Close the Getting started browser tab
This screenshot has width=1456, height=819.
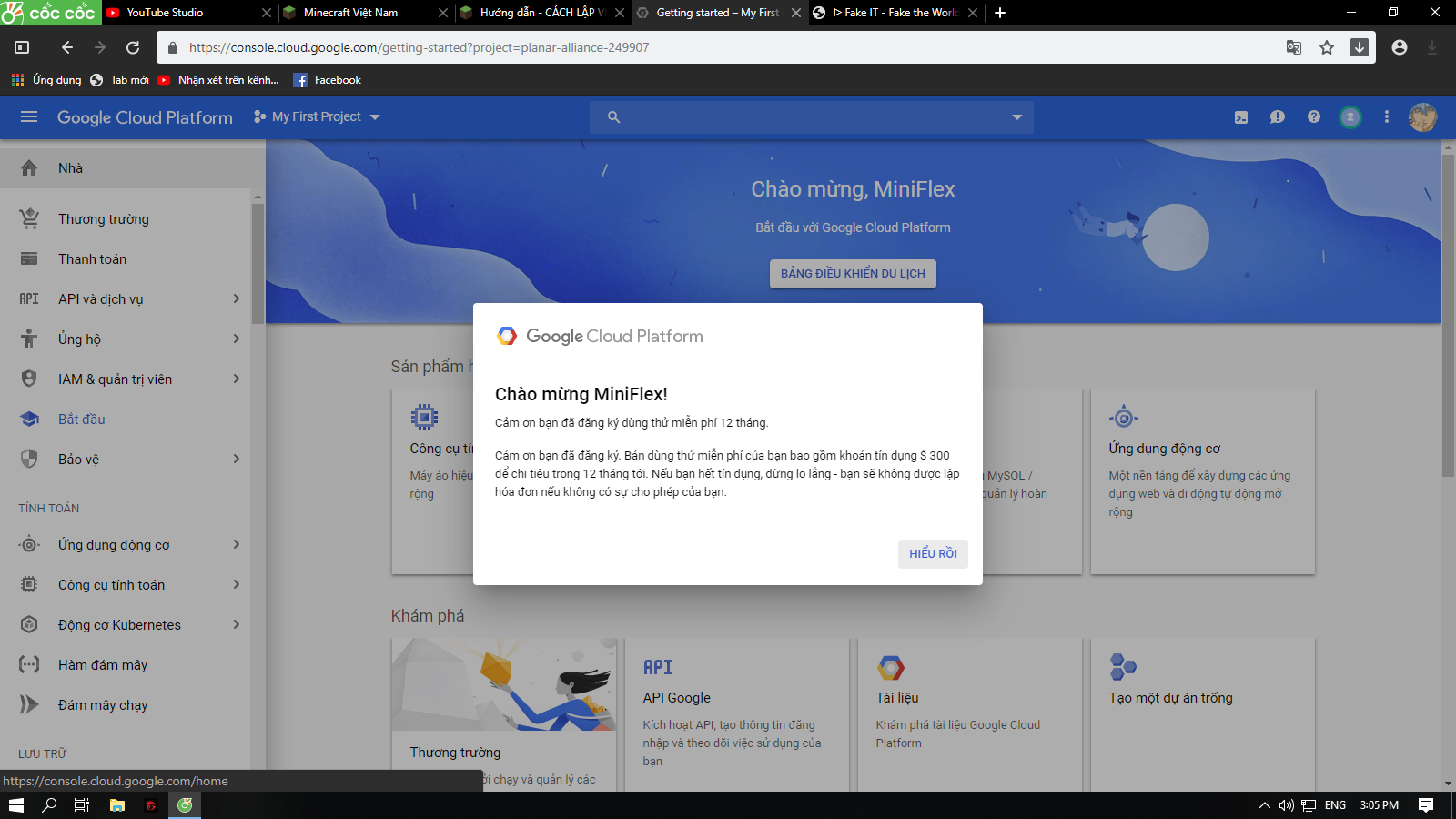796,13
